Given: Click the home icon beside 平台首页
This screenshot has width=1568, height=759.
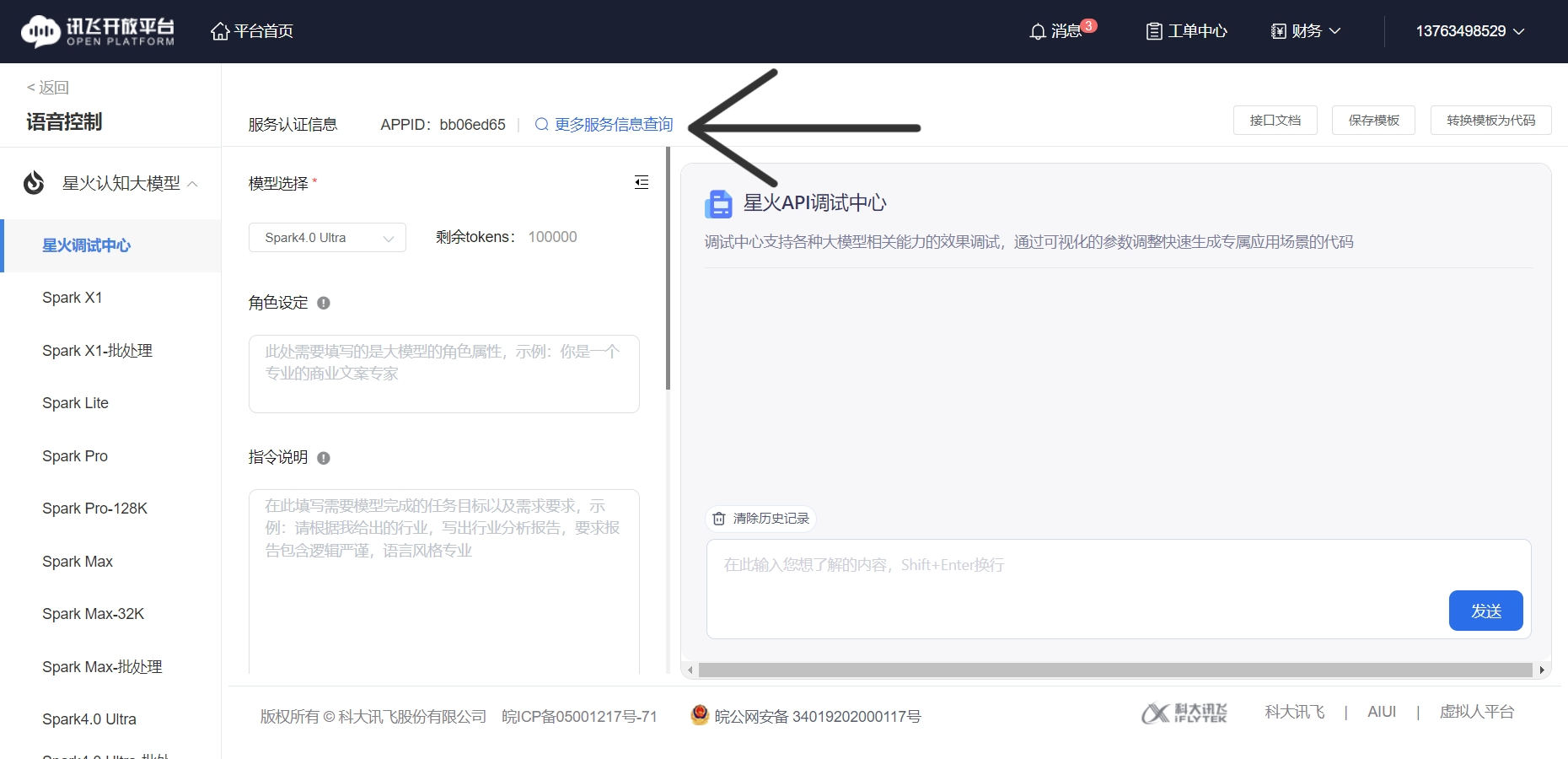Looking at the screenshot, I should [x=220, y=31].
